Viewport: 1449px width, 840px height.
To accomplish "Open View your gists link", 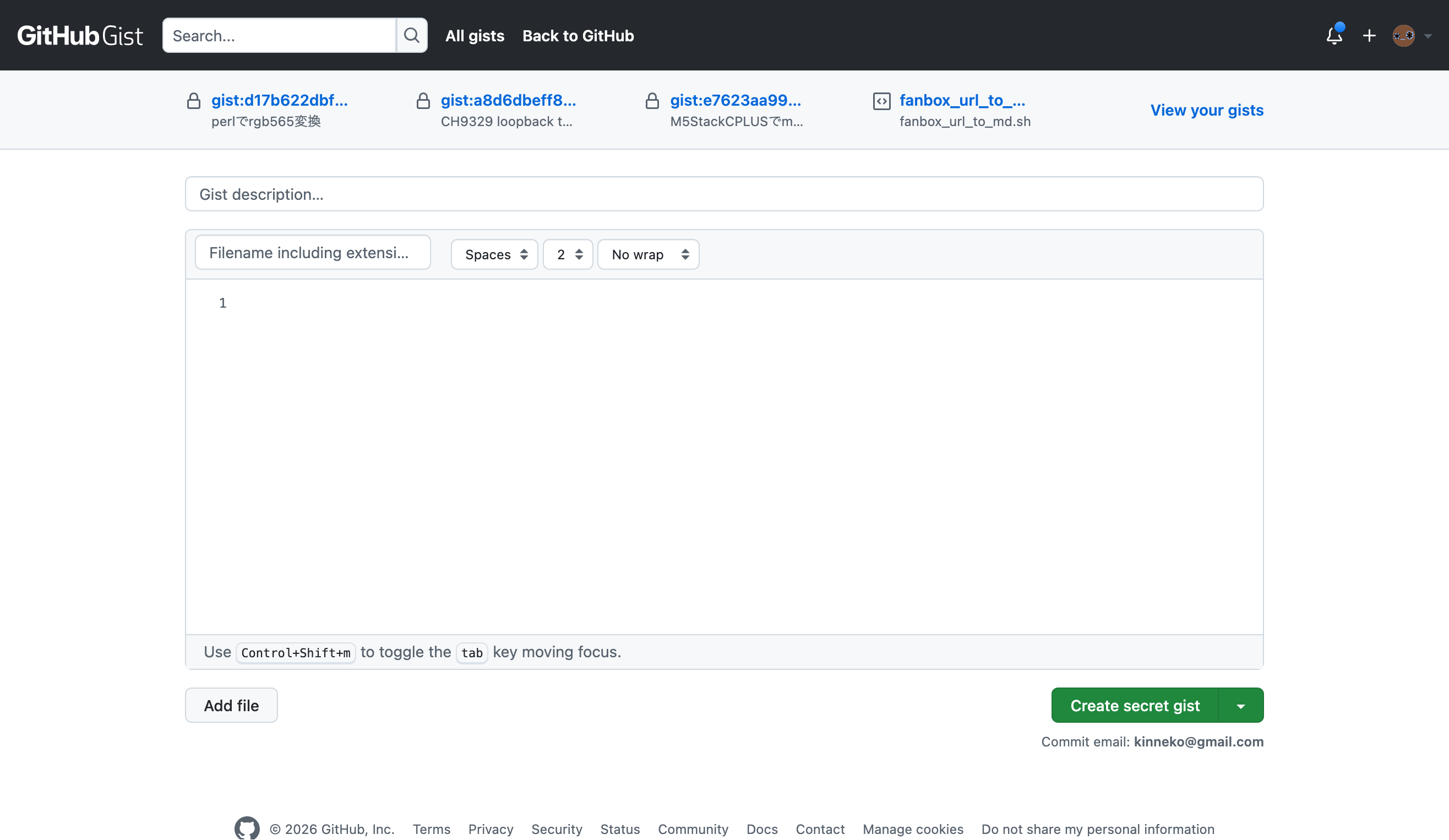I will pos(1207,110).
